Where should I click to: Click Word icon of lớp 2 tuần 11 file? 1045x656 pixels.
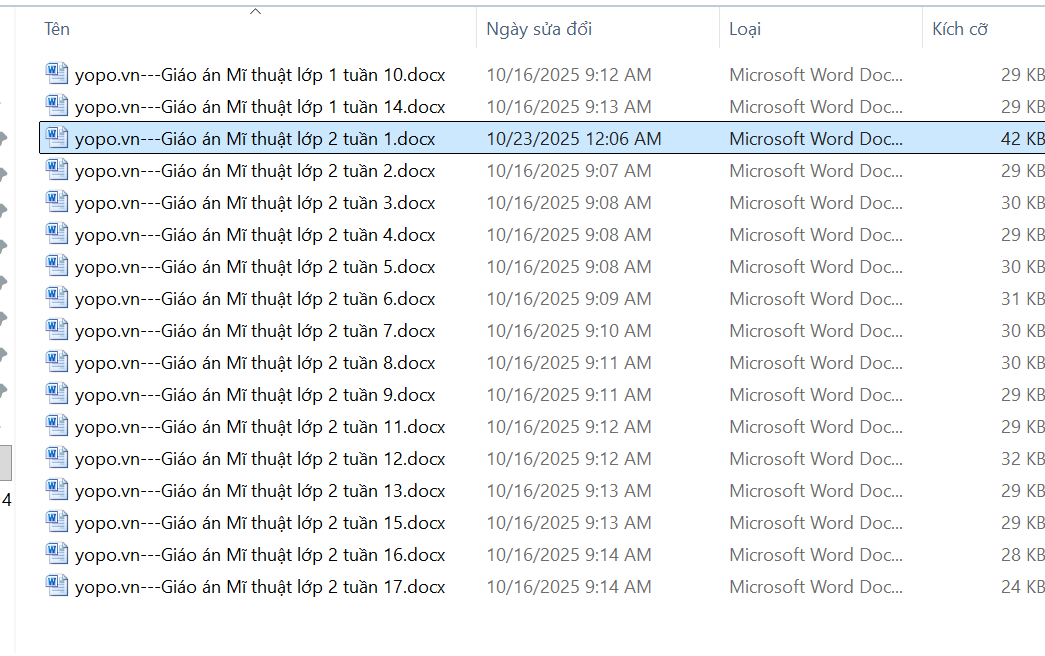pos(57,426)
